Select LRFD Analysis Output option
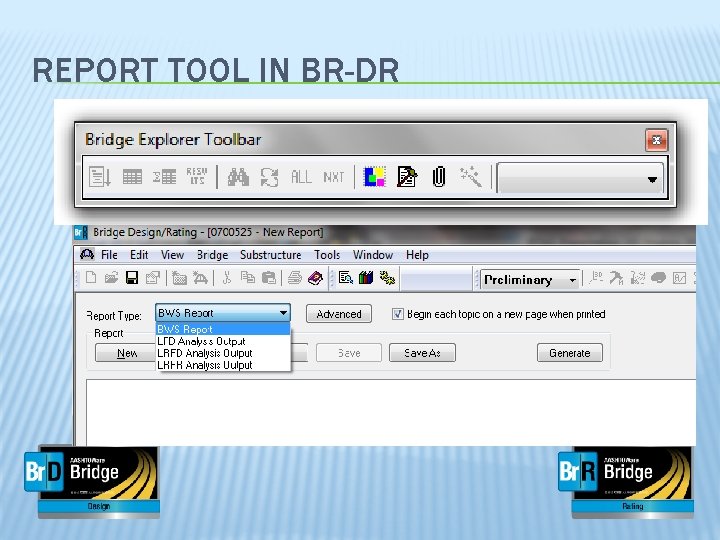The width and height of the screenshot is (720, 540). [x=223, y=353]
